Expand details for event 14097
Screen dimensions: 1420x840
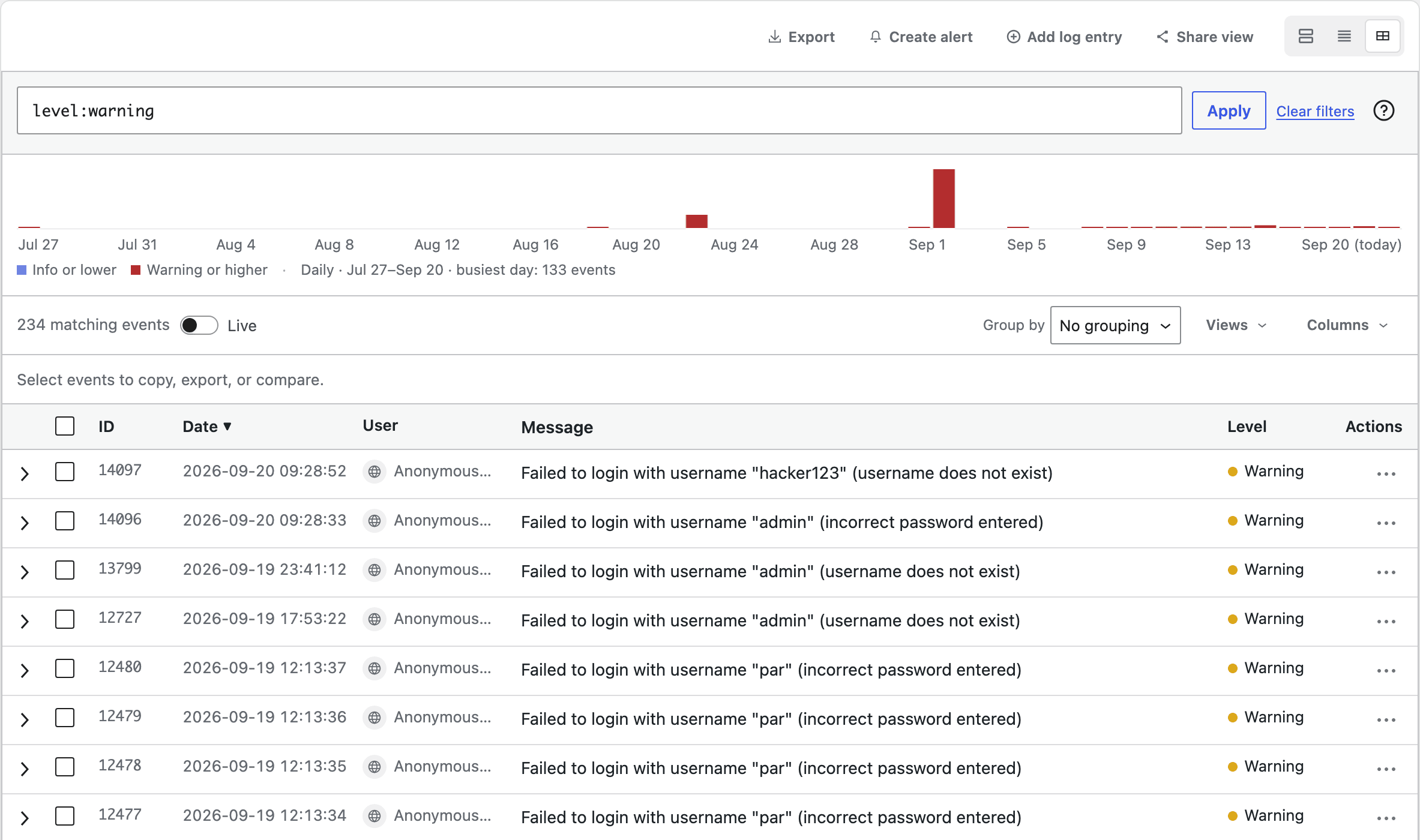25,474
